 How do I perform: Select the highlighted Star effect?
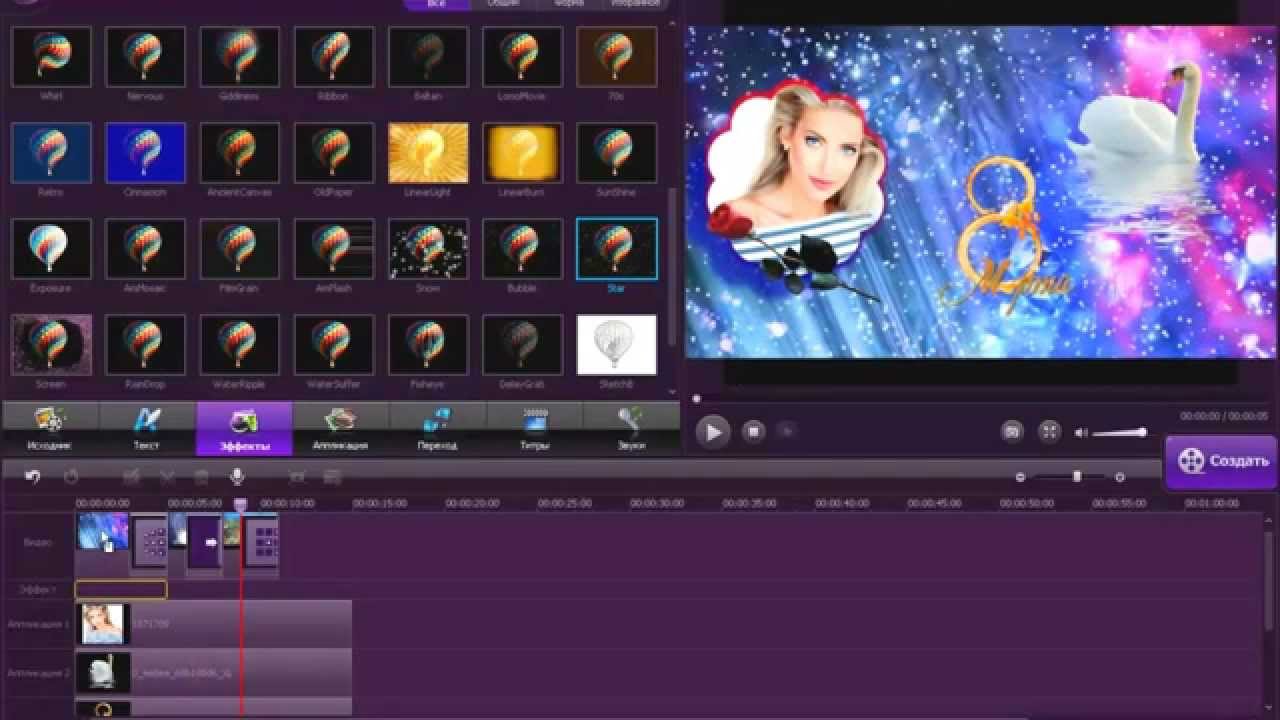pyautogui.click(x=617, y=248)
